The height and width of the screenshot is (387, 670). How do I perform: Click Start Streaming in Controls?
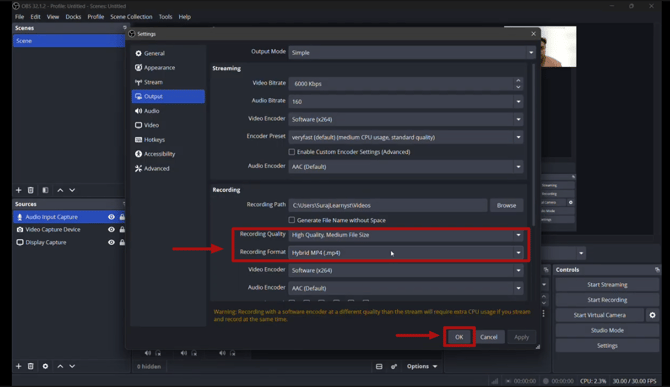(x=607, y=285)
